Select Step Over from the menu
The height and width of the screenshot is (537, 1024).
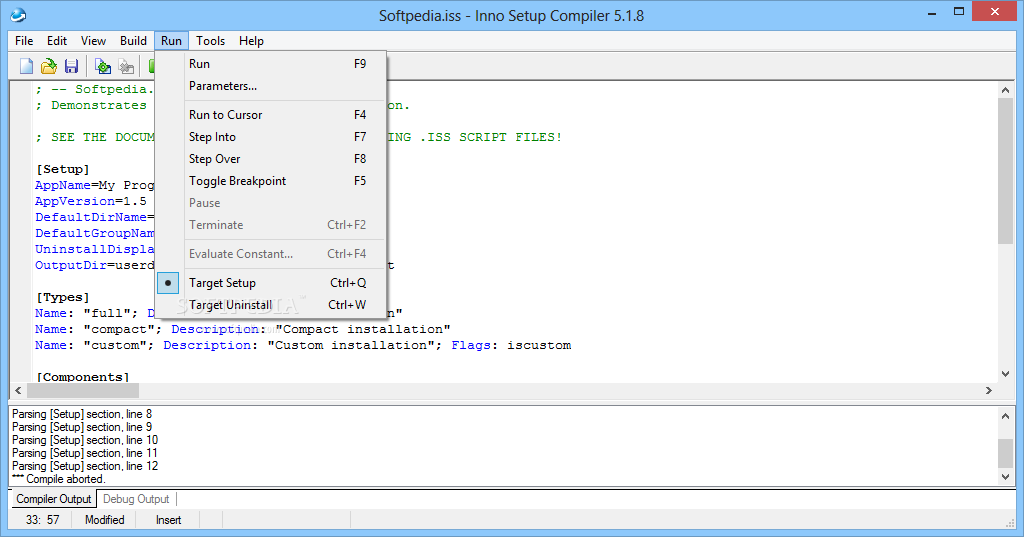(270, 159)
